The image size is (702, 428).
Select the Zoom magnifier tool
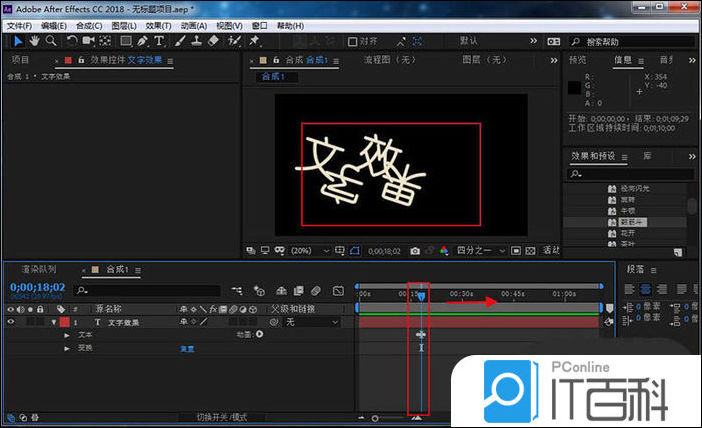[x=50, y=41]
